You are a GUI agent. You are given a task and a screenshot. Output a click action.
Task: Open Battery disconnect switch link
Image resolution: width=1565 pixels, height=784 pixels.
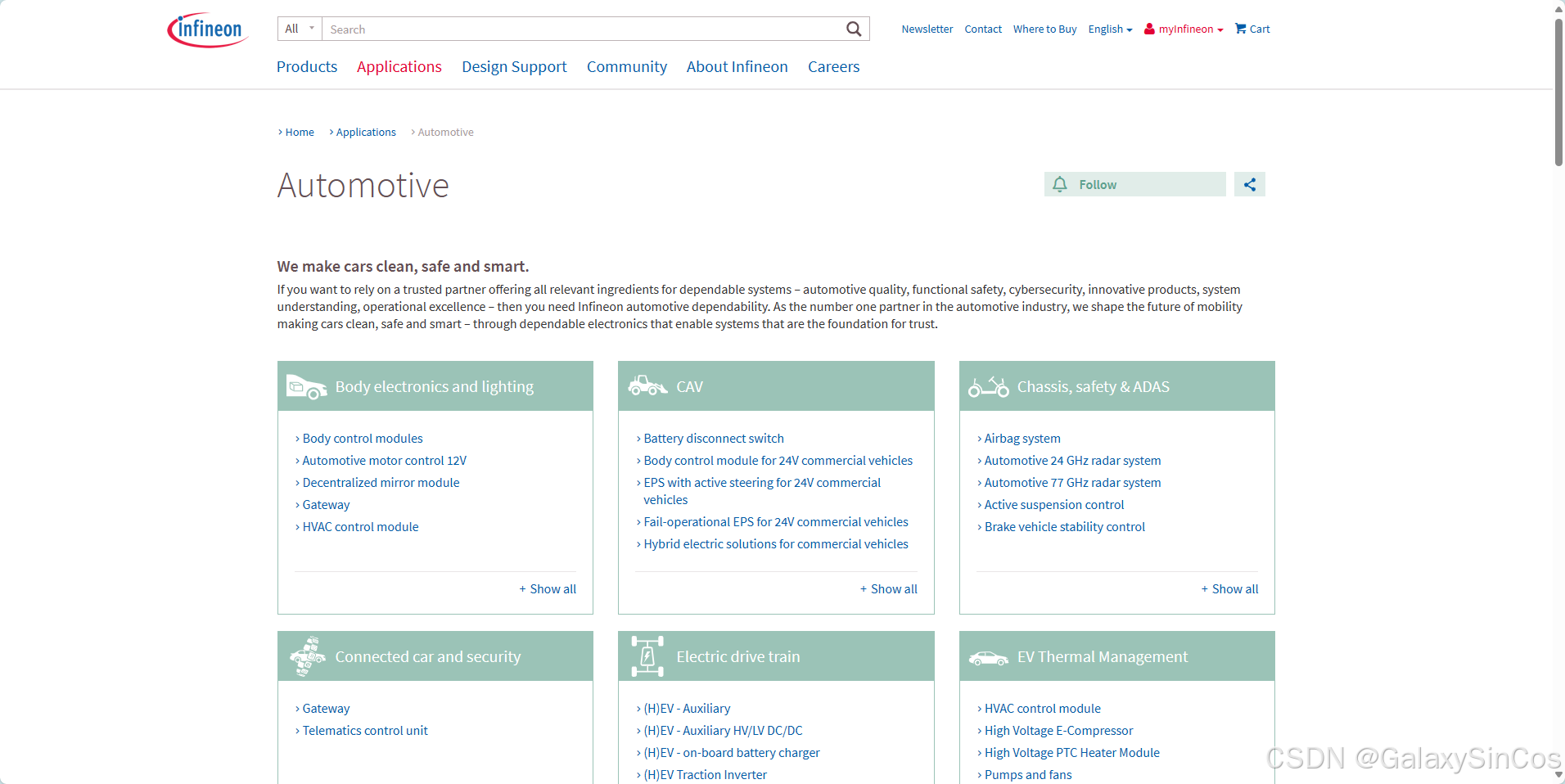coord(714,439)
